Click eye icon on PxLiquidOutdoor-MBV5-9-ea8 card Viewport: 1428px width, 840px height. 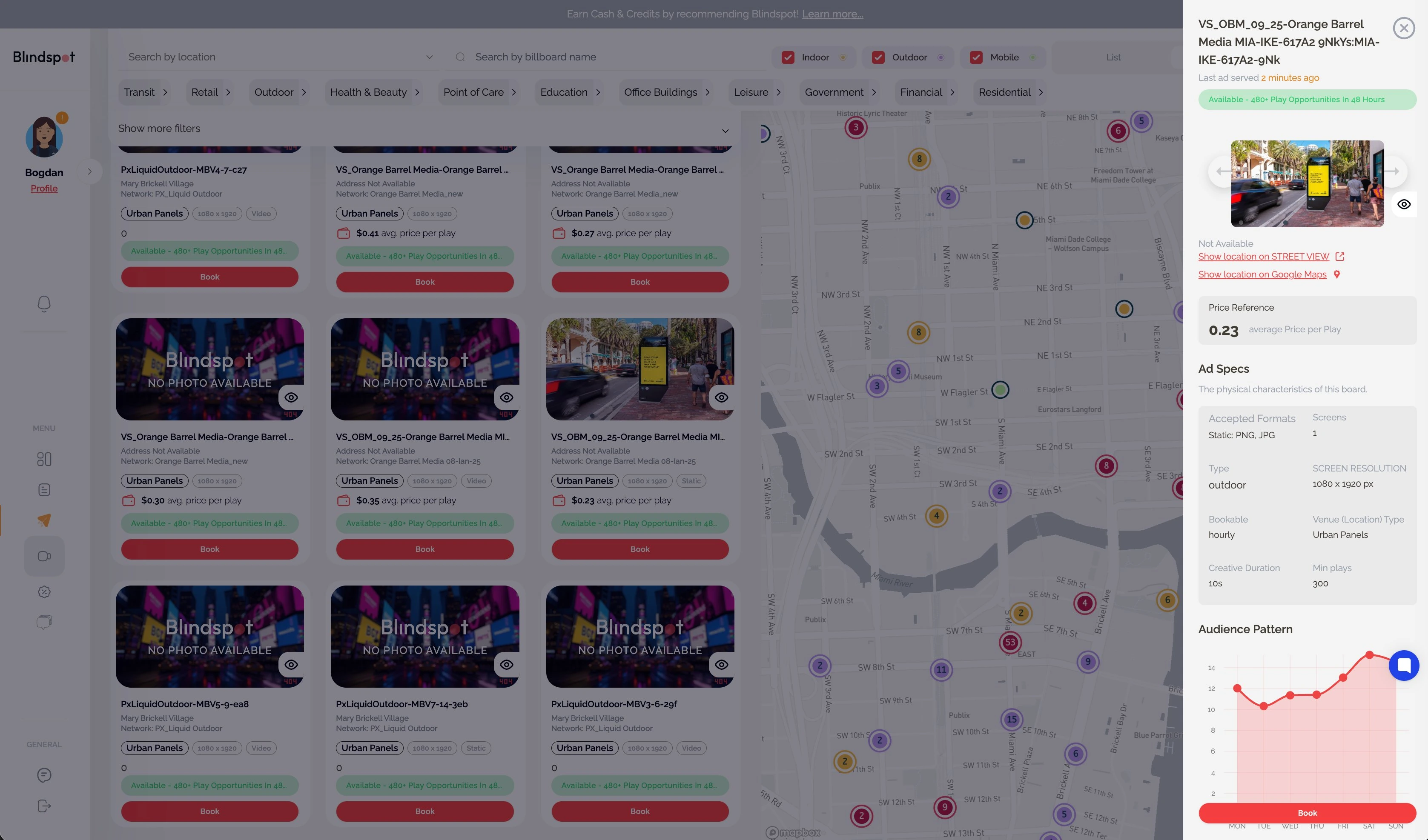(291, 665)
